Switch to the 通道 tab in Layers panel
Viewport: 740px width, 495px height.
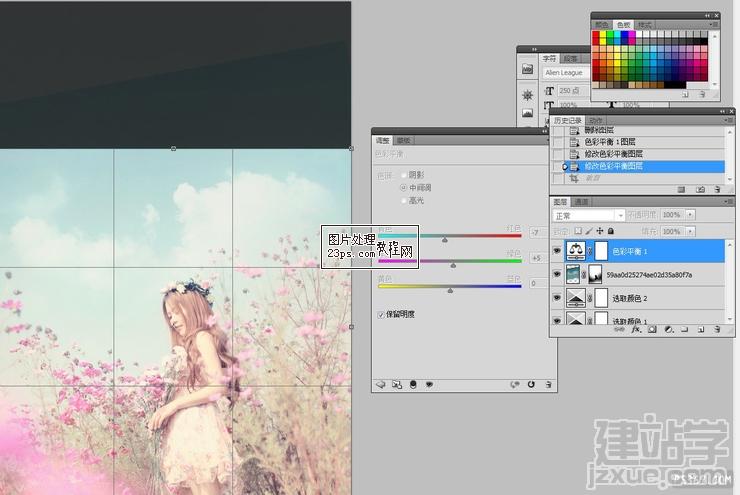[581, 202]
